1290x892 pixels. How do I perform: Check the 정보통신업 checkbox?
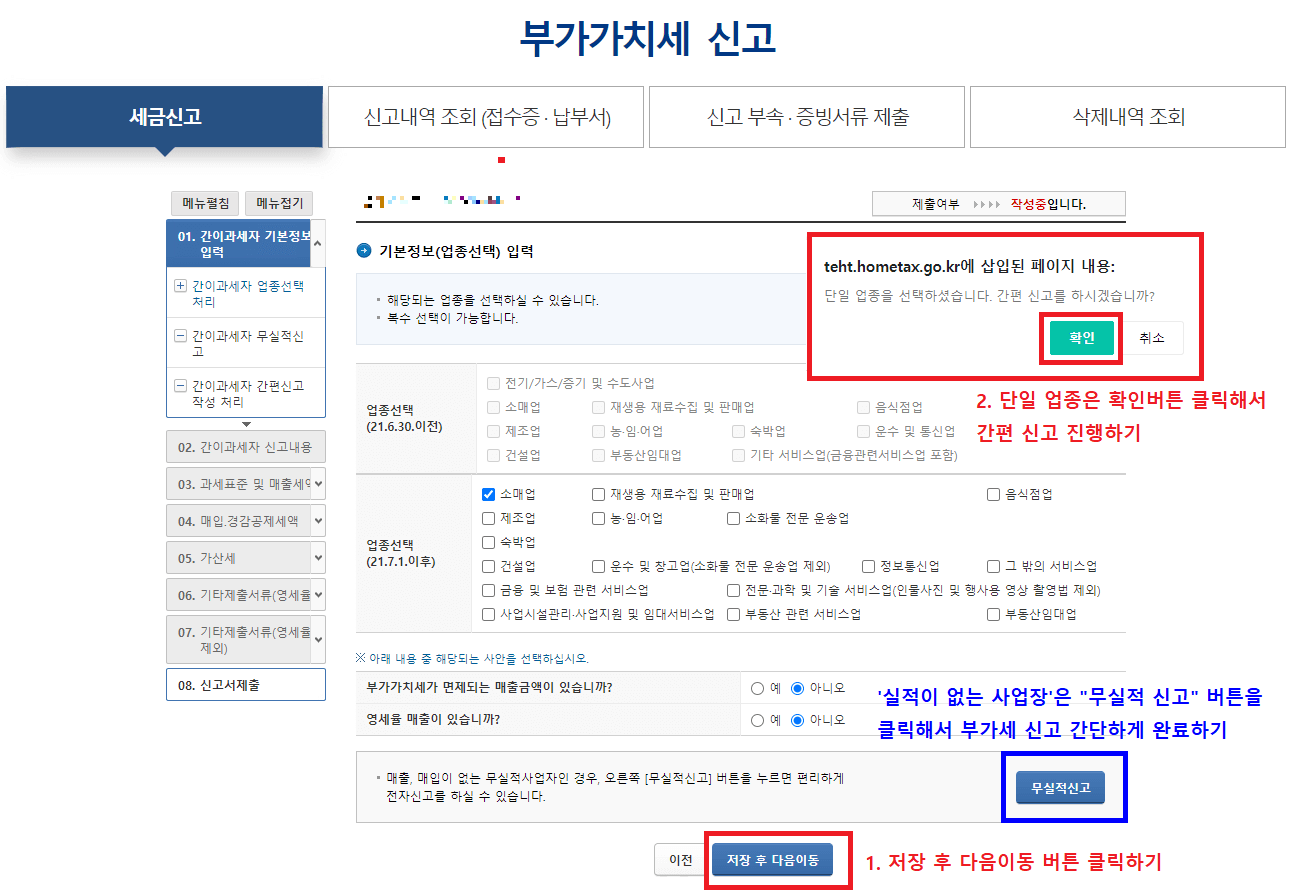click(x=869, y=566)
